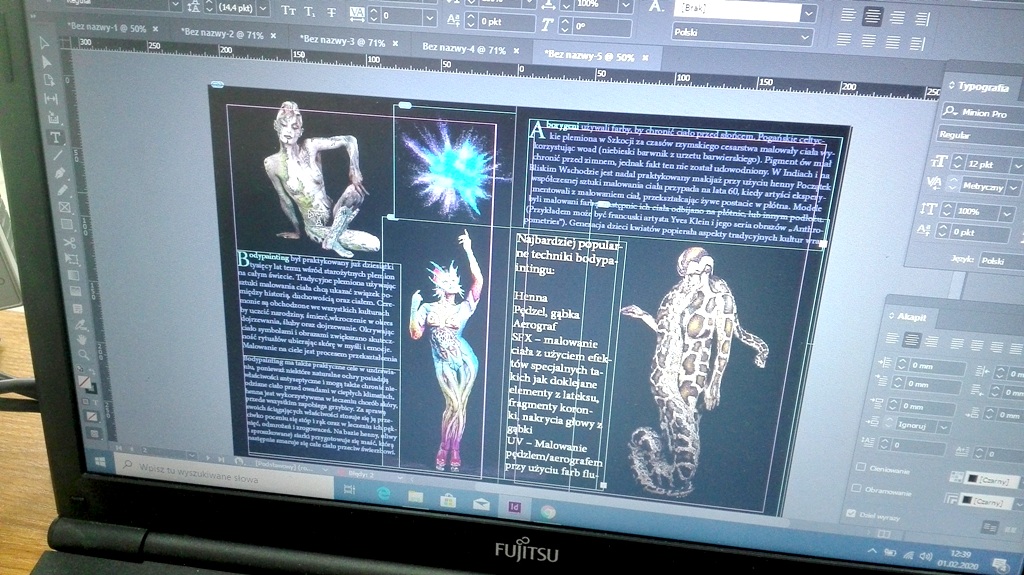Select the Line tool

58,156
